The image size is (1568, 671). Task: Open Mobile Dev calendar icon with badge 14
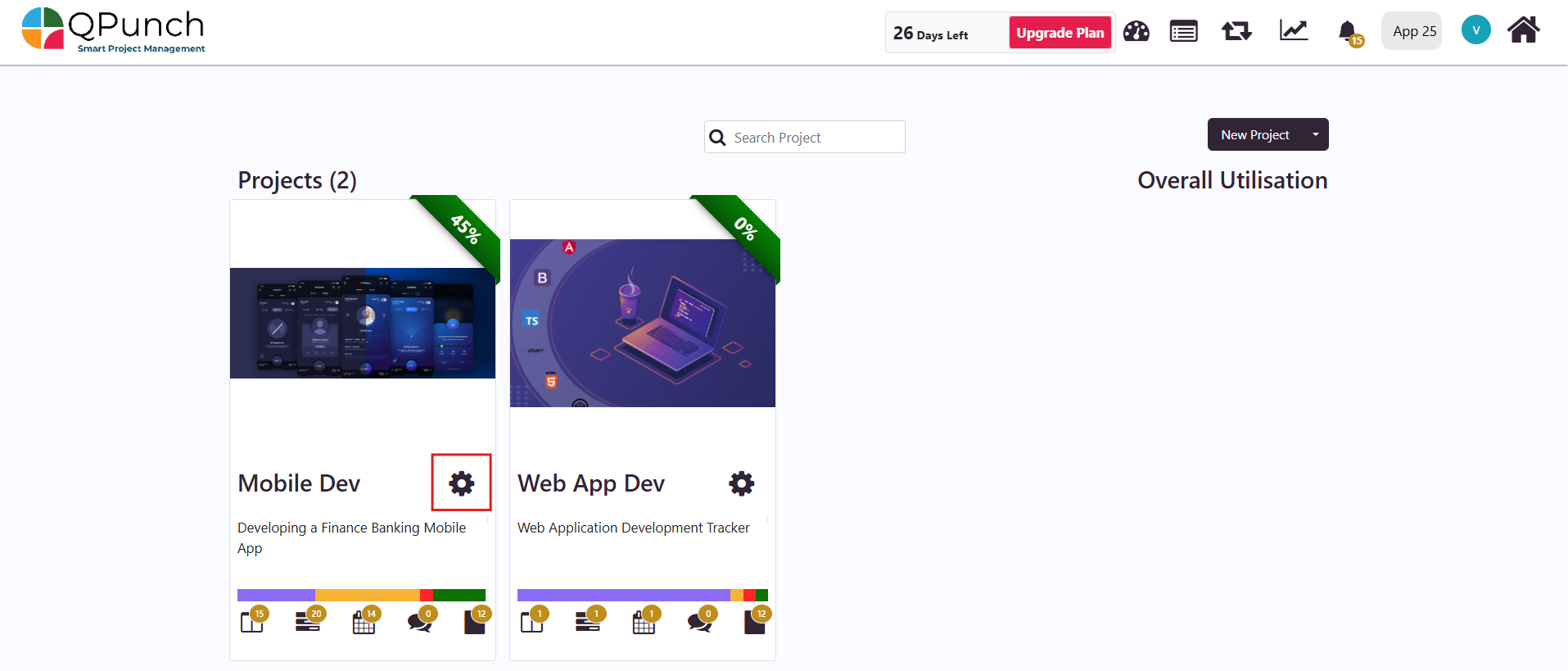pyautogui.click(x=365, y=621)
